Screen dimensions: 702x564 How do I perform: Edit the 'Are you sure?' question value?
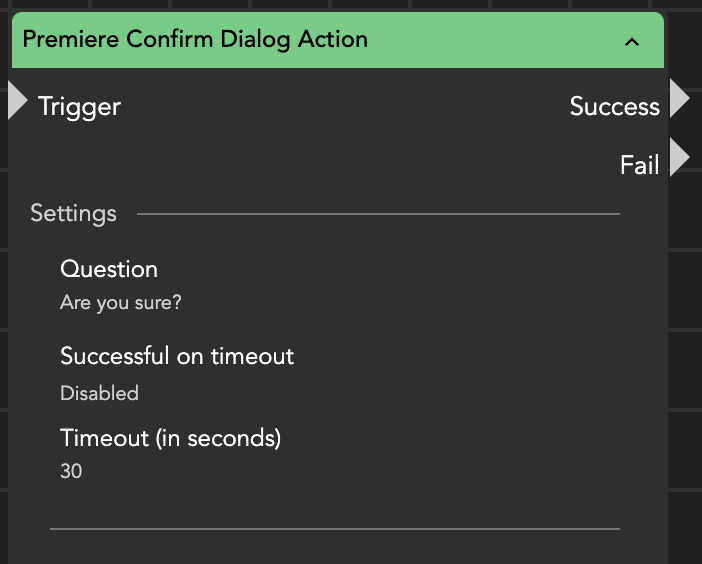click(121, 302)
